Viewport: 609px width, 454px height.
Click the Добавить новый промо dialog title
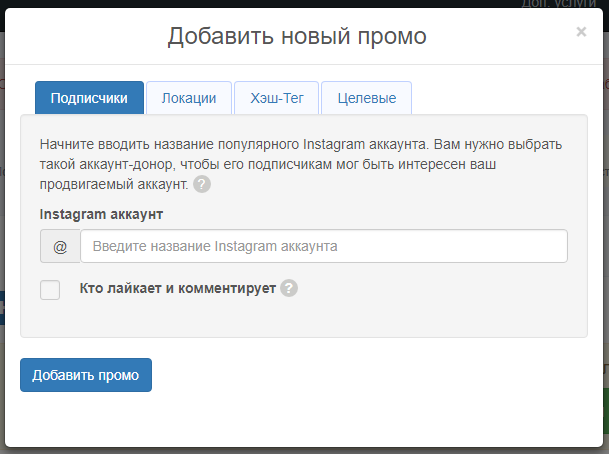click(x=297, y=37)
